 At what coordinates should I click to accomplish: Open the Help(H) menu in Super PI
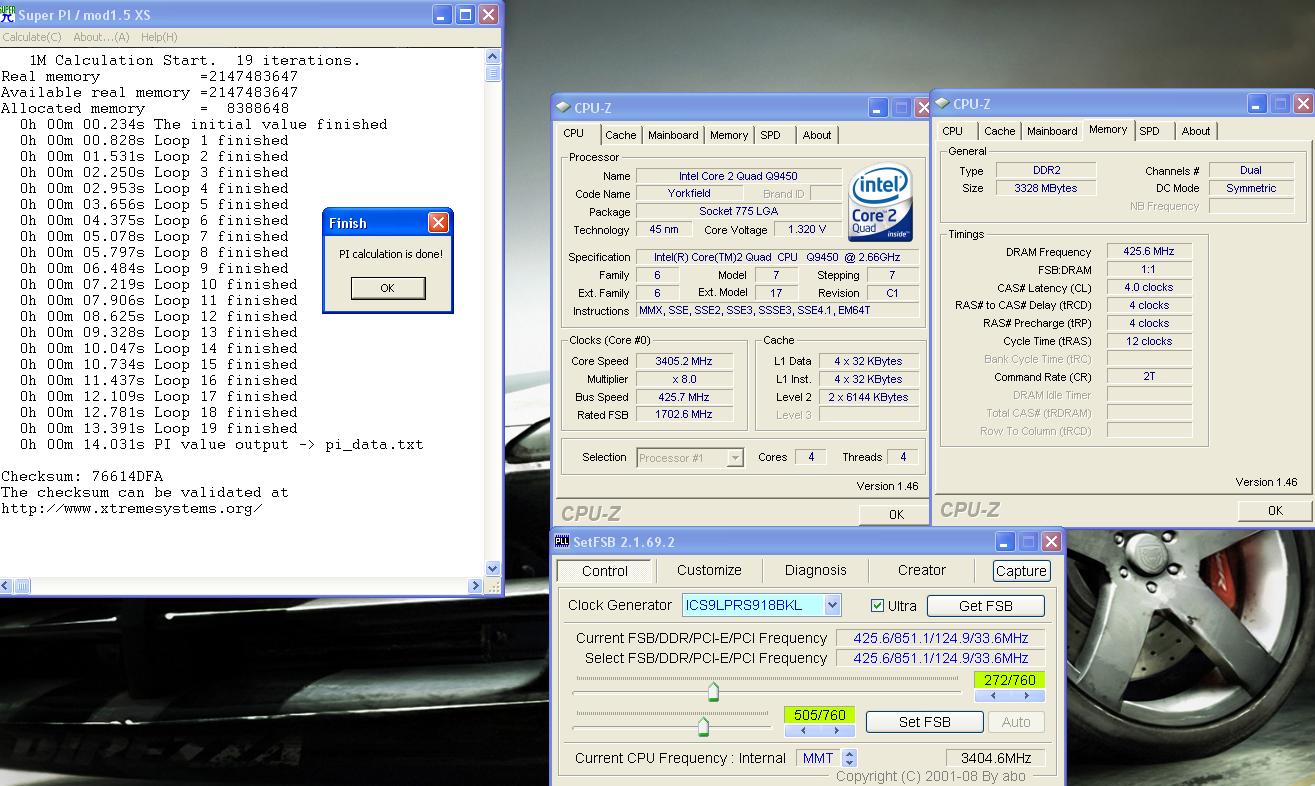point(159,37)
